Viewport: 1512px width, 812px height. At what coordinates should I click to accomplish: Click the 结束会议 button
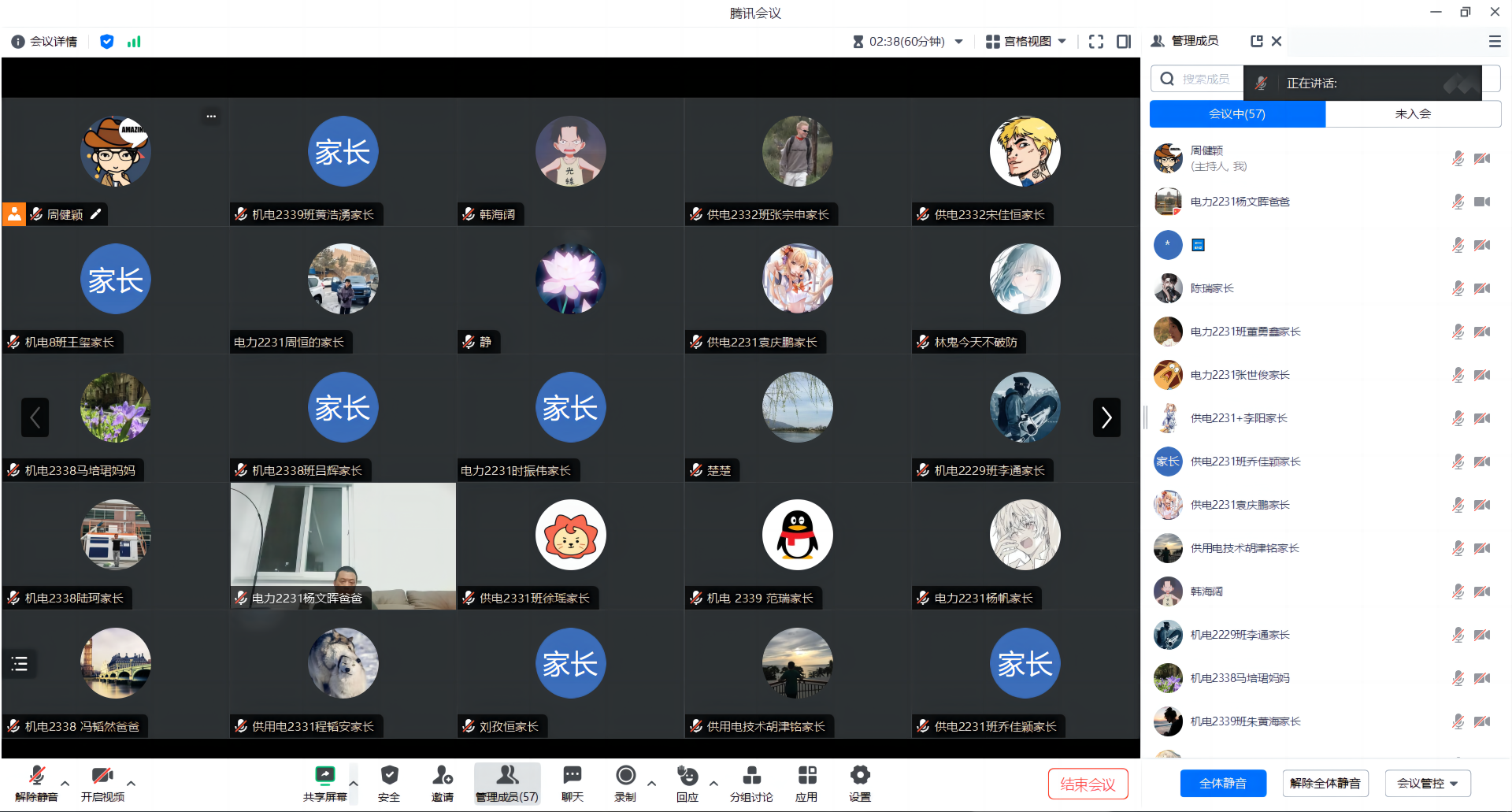pyautogui.click(x=1088, y=784)
